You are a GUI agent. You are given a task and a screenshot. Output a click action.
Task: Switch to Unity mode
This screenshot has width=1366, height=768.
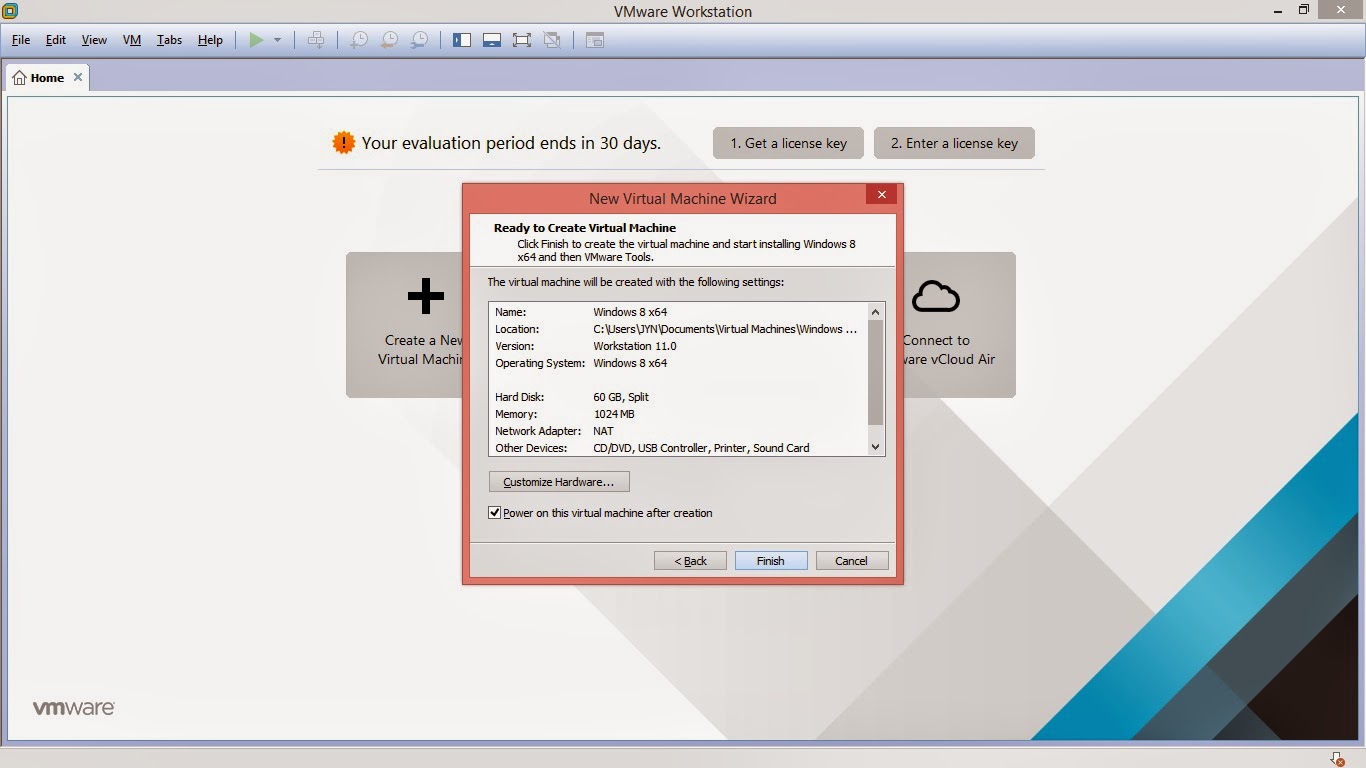551,40
